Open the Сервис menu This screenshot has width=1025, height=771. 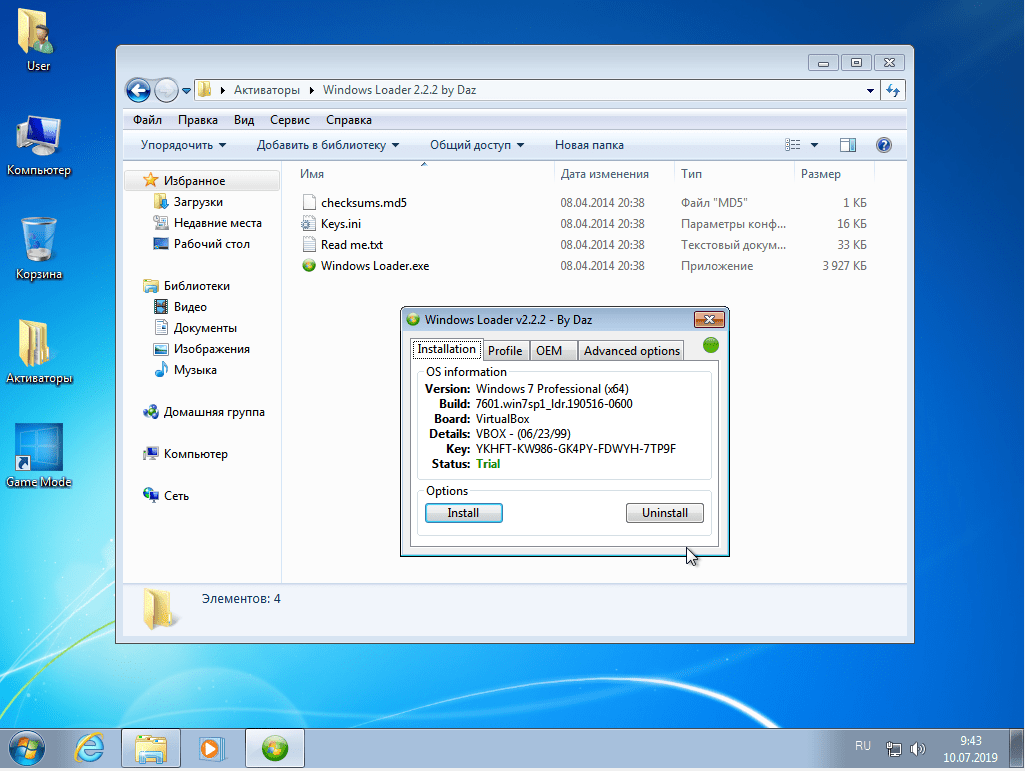(x=289, y=119)
